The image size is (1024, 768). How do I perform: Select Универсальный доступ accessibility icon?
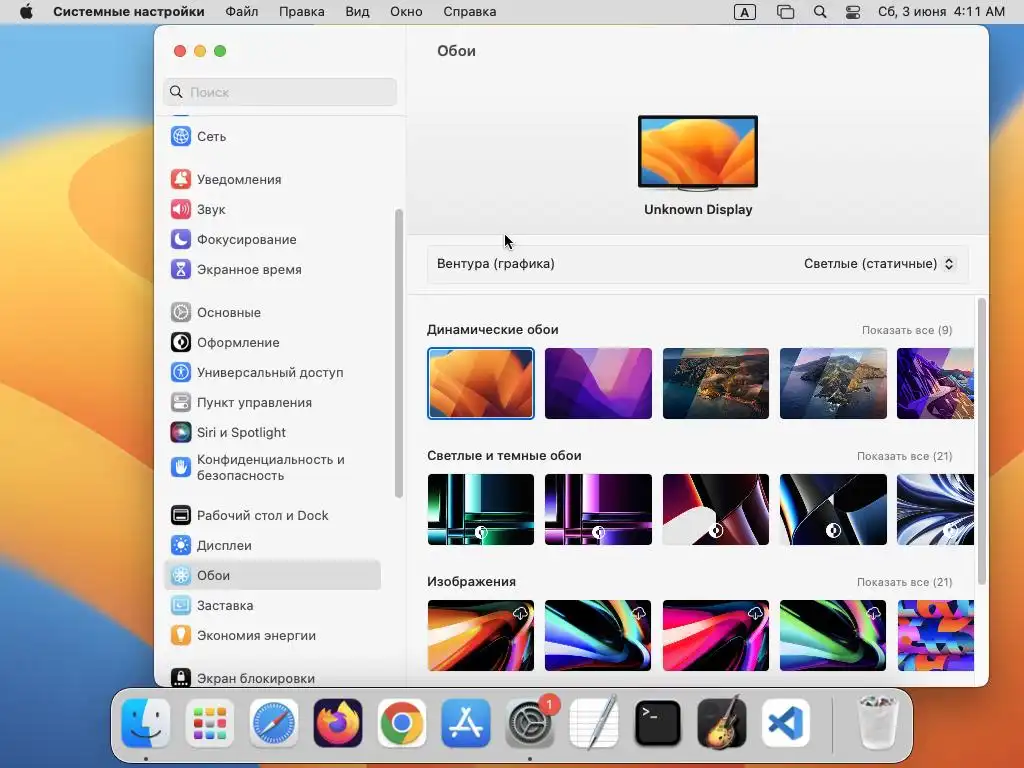click(181, 373)
